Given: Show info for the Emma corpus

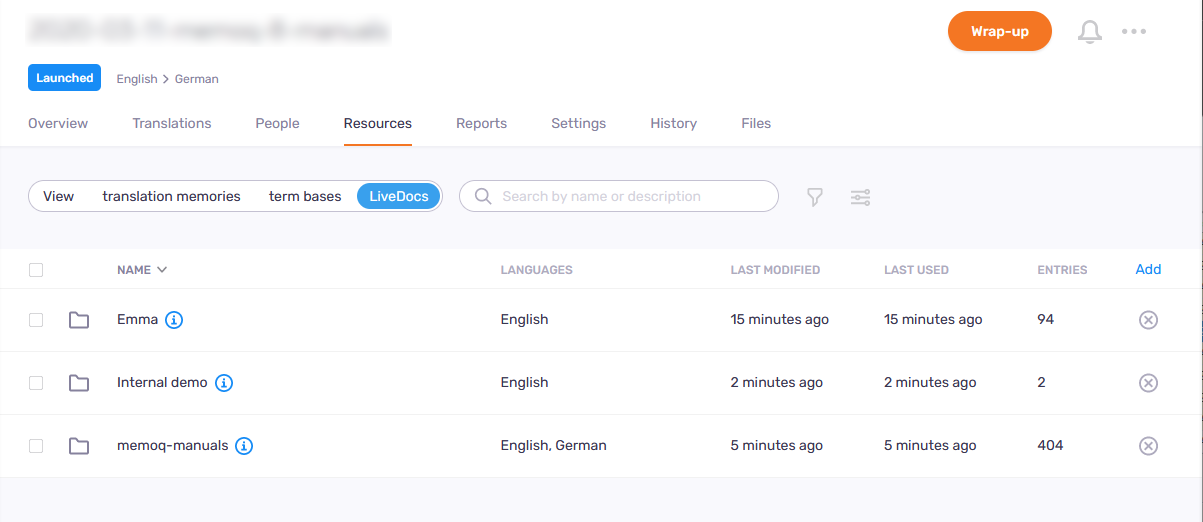Looking at the screenshot, I should pos(174,320).
